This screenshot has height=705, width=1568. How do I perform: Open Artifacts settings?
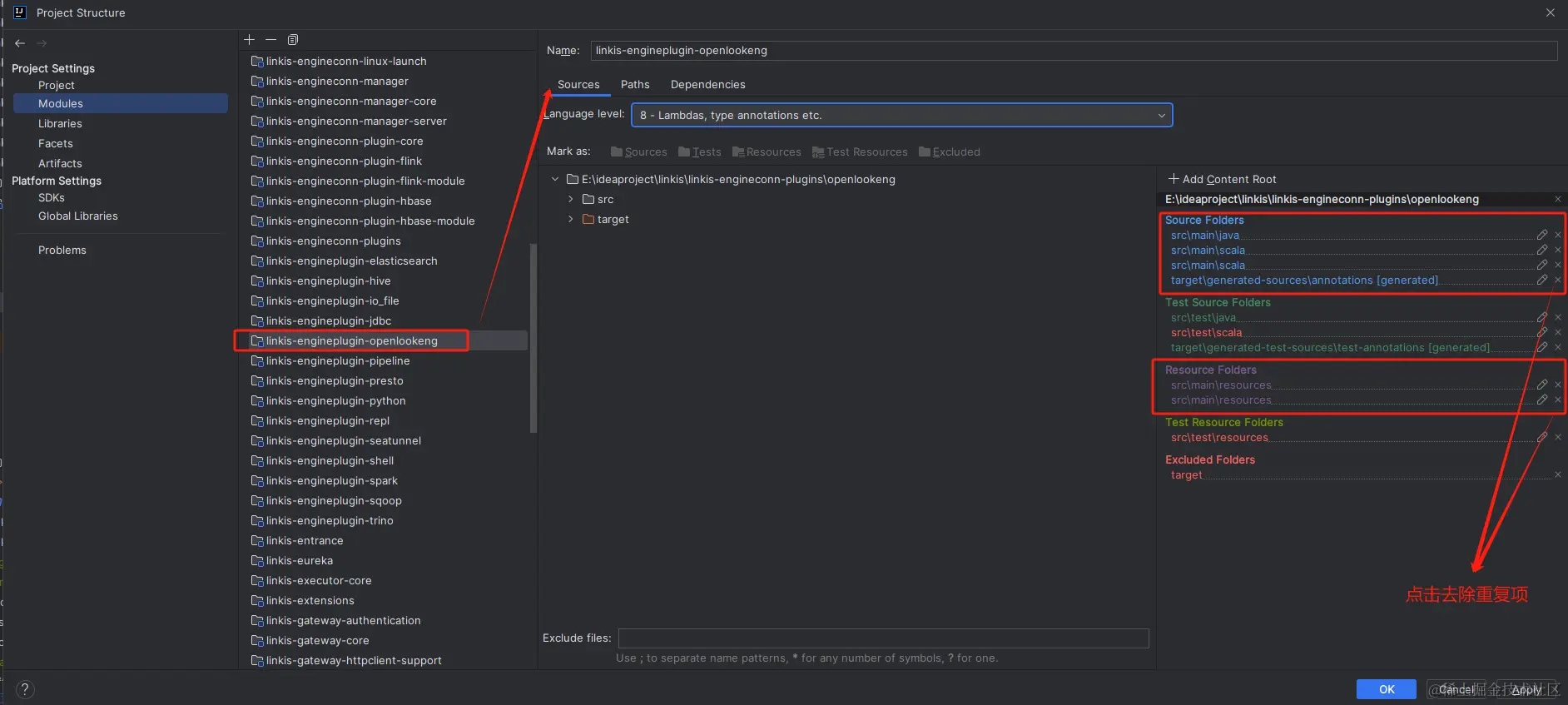60,163
